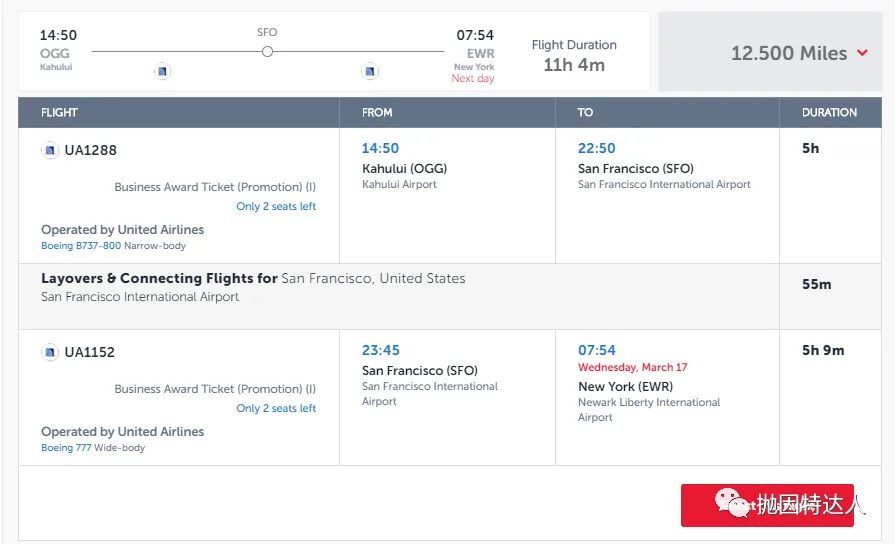Click flight number UA1152

click(90, 352)
